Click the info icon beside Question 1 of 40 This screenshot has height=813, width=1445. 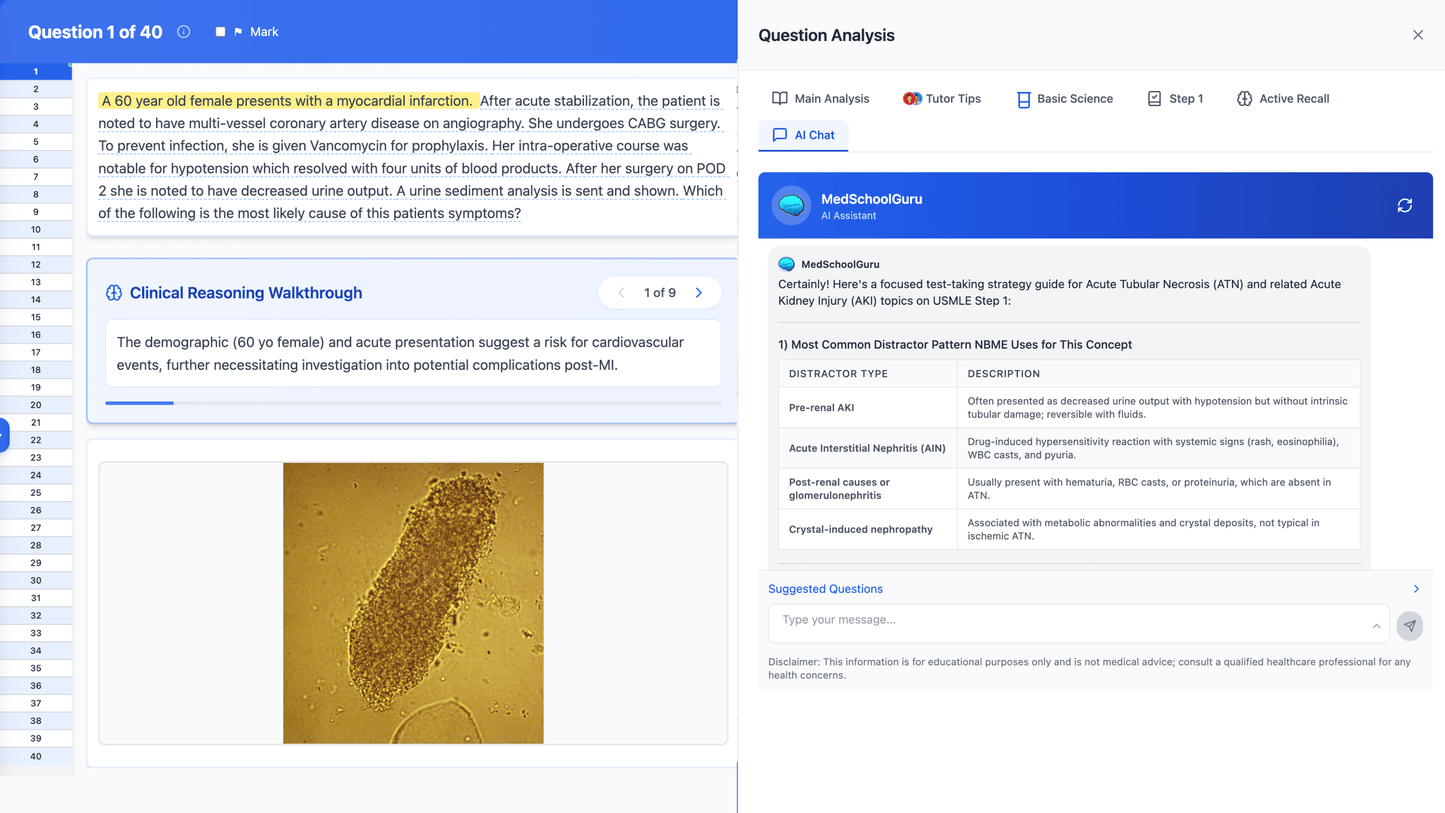pos(184,32)
